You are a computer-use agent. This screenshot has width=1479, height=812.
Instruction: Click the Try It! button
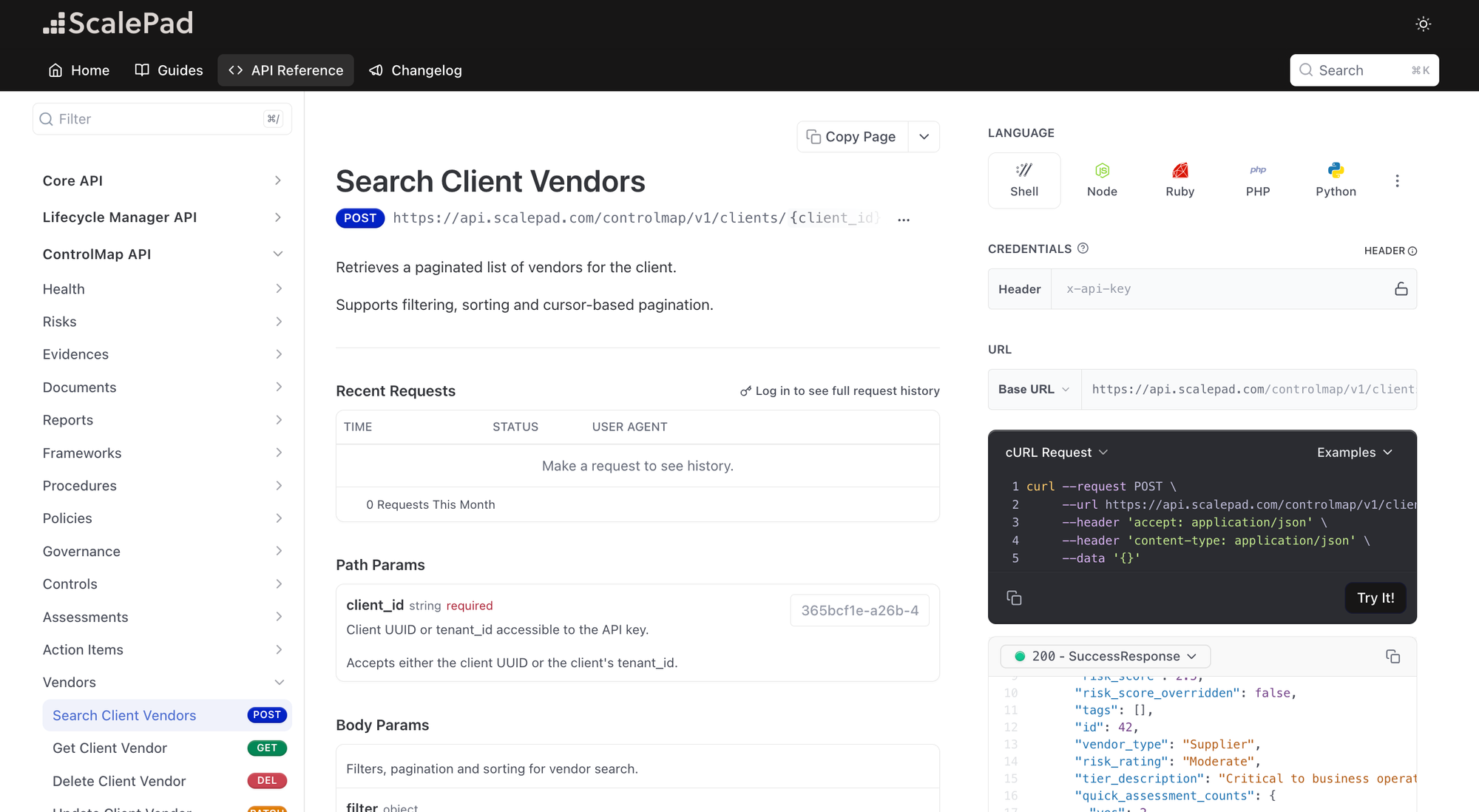1375,598
